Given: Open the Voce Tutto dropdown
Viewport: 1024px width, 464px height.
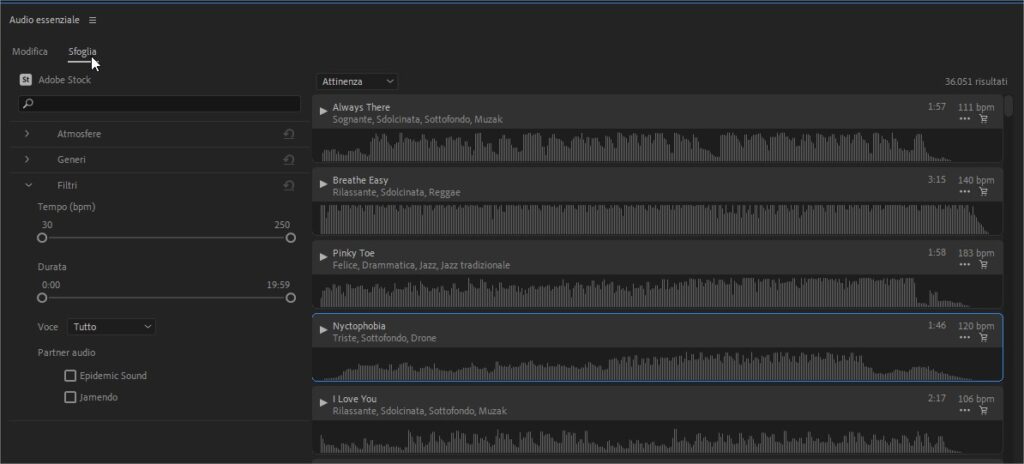Looking at the screenshot, I should coord(112,327).
